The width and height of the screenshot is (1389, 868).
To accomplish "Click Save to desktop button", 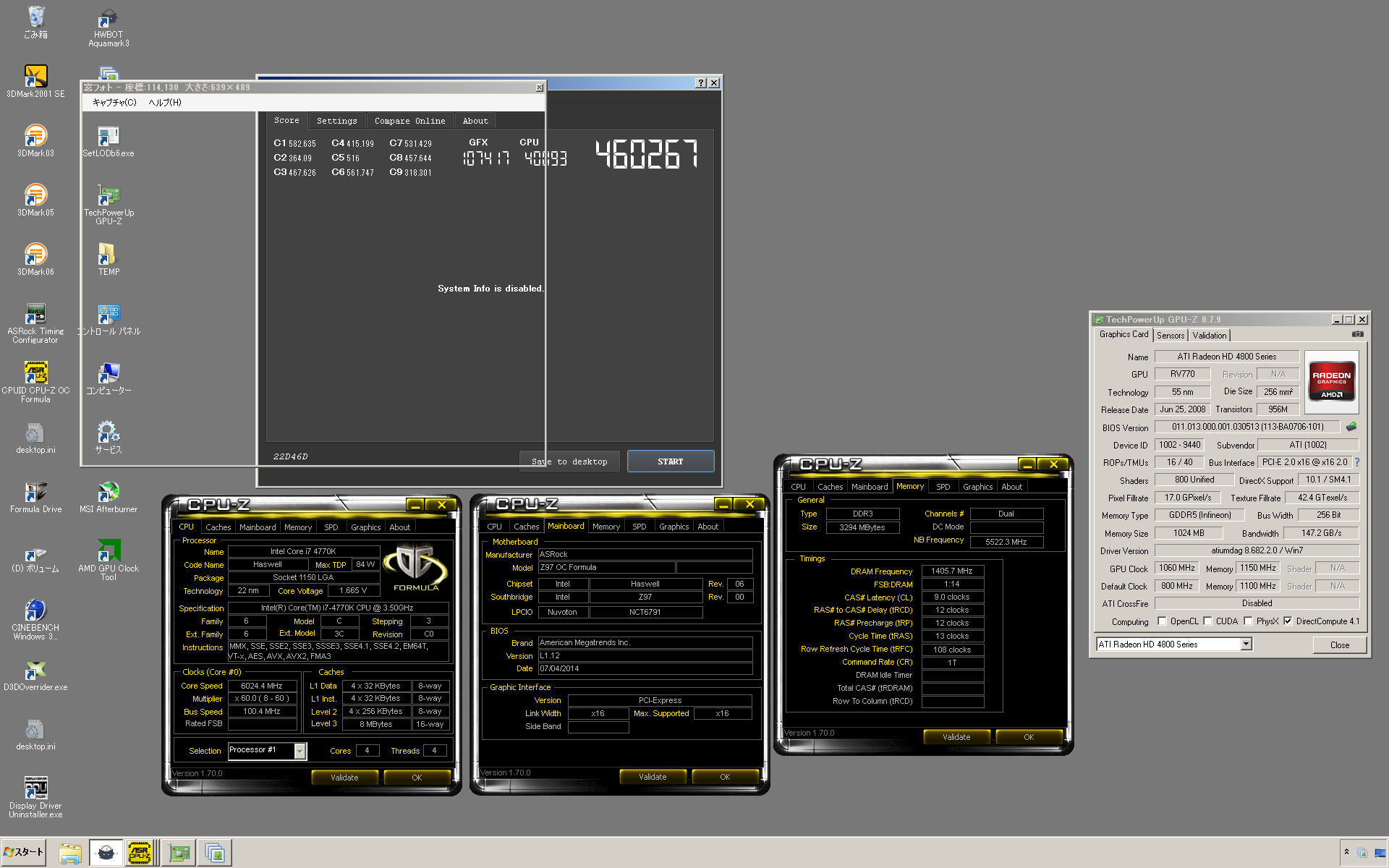I will [x=569, y=461].
